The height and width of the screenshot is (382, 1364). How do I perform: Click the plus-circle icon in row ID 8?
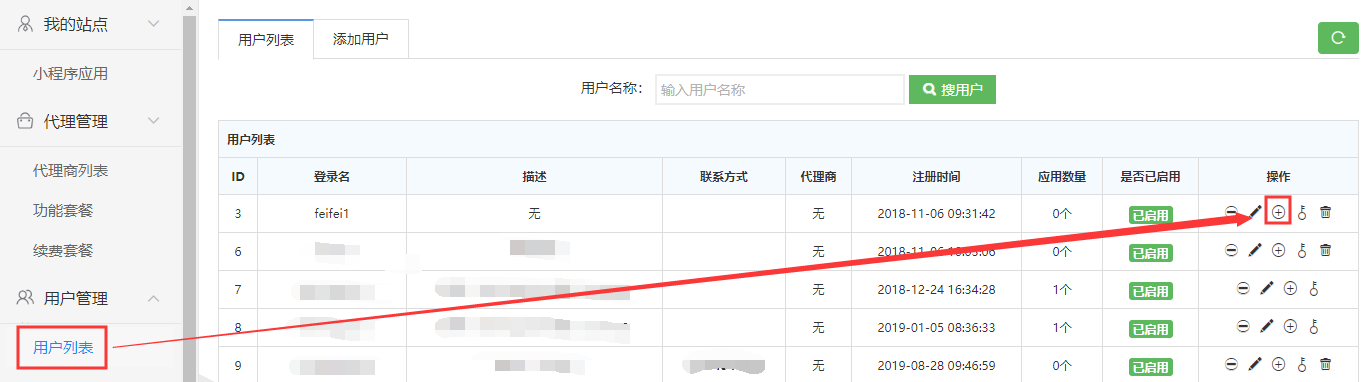(1290, 326)
